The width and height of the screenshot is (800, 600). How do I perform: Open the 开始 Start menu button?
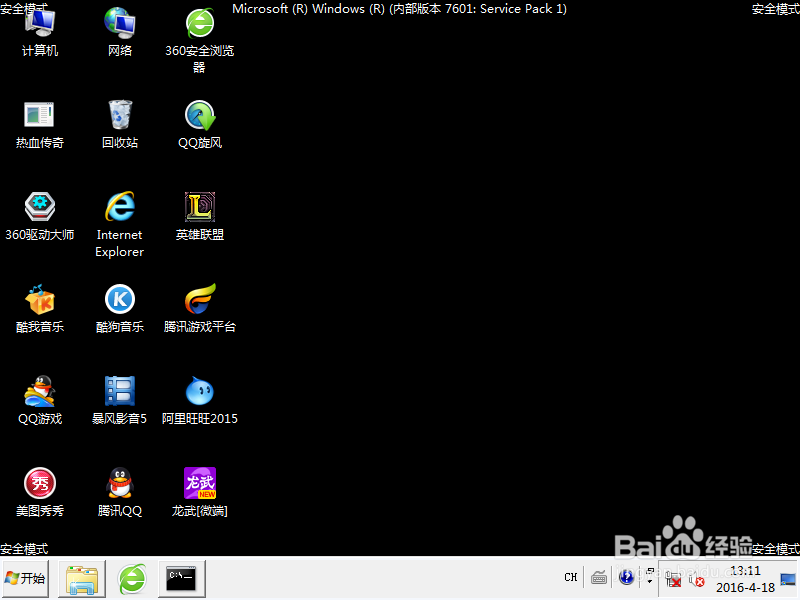tap(25, 578)
